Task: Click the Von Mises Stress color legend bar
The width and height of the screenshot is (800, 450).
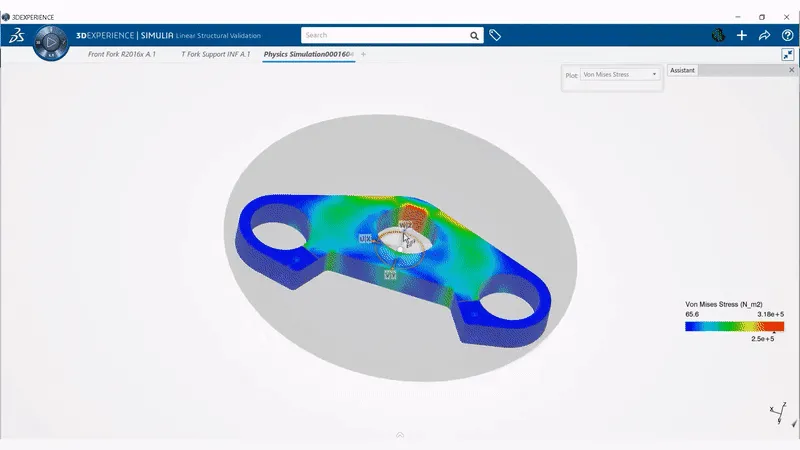Action: click(x=734, y=326)
